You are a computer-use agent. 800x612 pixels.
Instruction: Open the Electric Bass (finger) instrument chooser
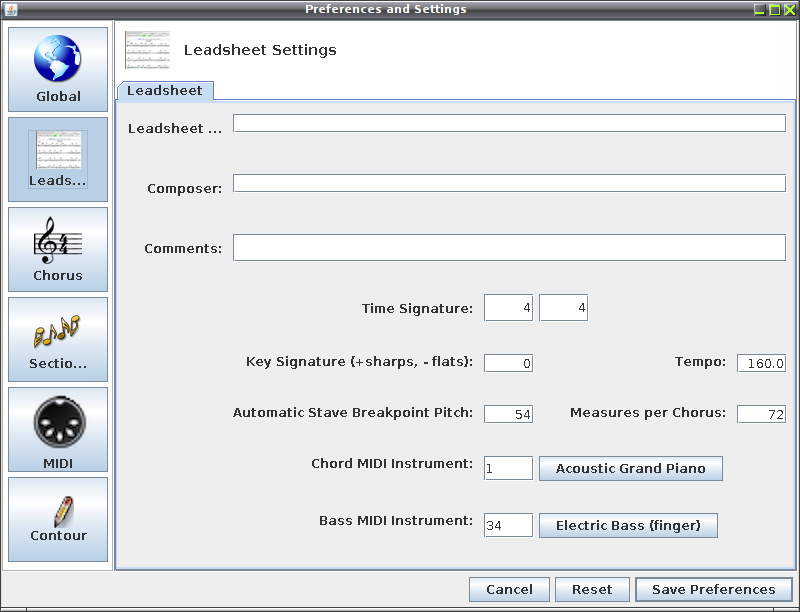click(x=628, y=525)
